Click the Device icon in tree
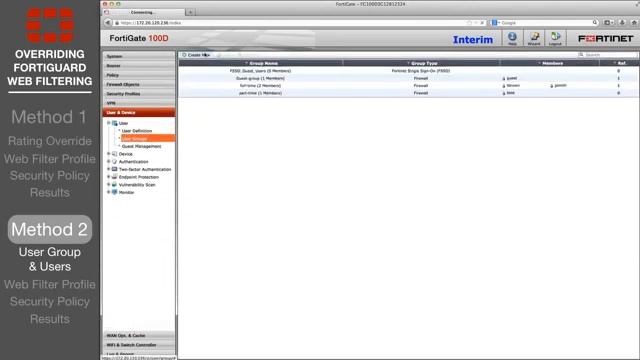This screenshot has width=640, height=360. [x=115, y=154]
